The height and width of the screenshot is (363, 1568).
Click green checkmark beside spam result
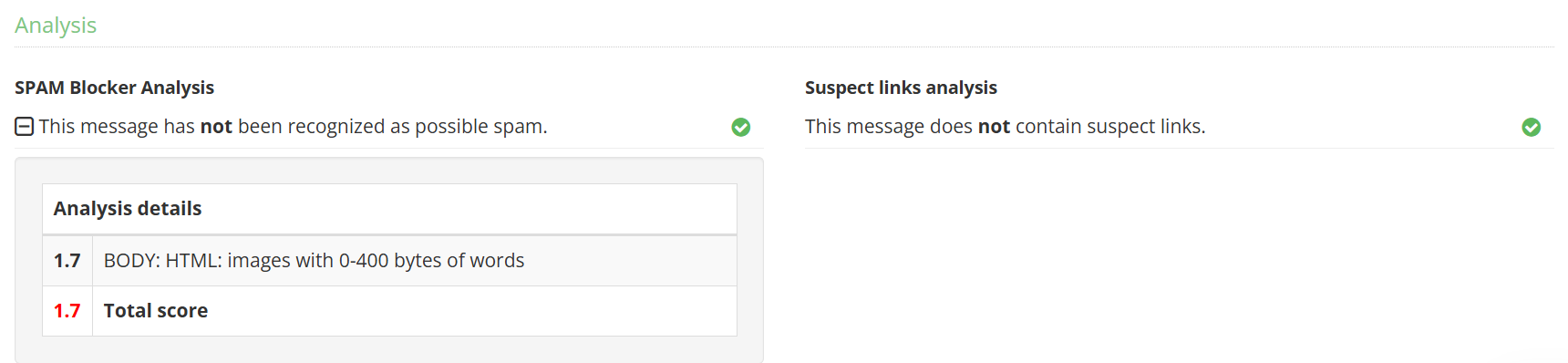tap(741, 128)
